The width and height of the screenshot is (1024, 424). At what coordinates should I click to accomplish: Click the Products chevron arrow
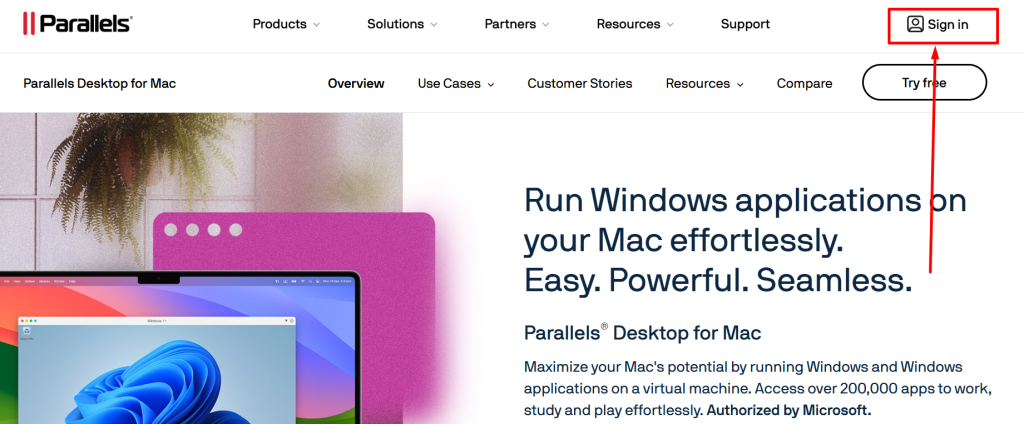click(316, 25)
